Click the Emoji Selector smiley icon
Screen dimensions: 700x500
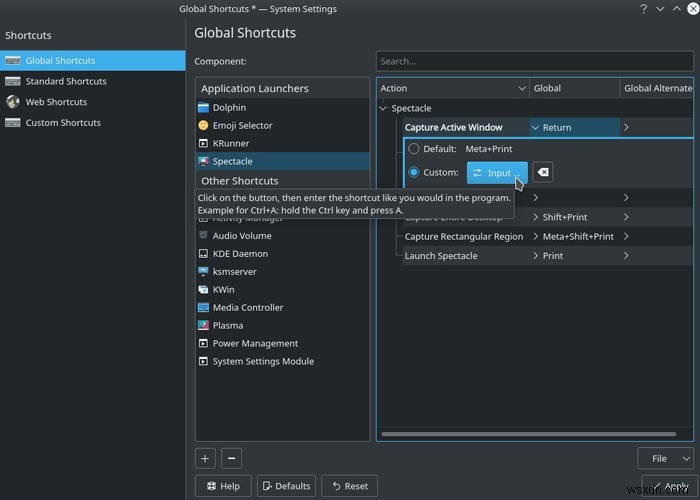point(203,125)
